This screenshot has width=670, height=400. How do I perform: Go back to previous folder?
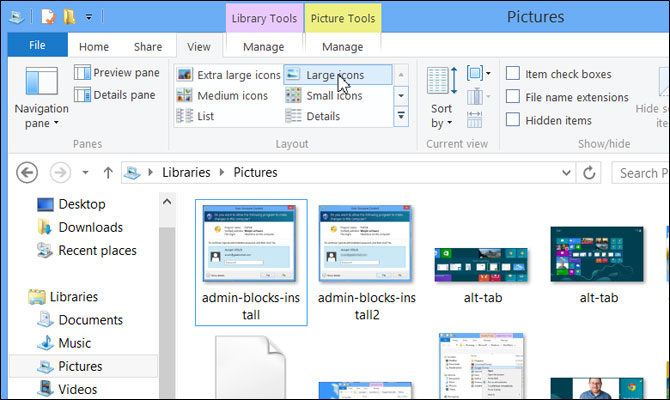(x=27, y=173)
